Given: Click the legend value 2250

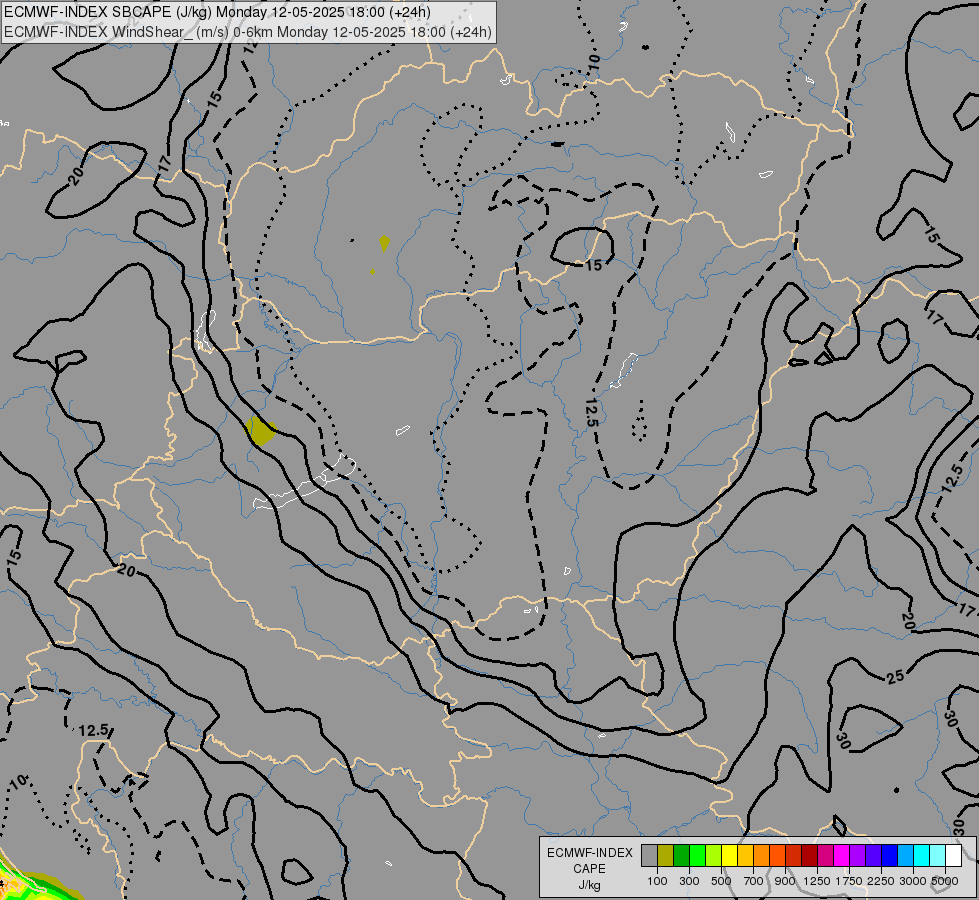Looking at the screenshot, I should [x=881, y=881].
